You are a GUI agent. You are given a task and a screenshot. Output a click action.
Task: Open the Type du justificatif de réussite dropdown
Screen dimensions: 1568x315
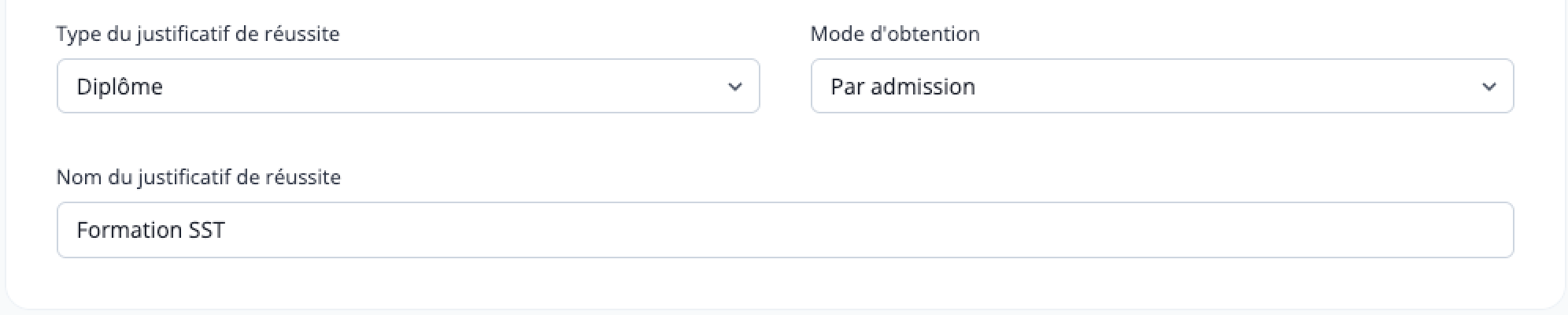408,86
